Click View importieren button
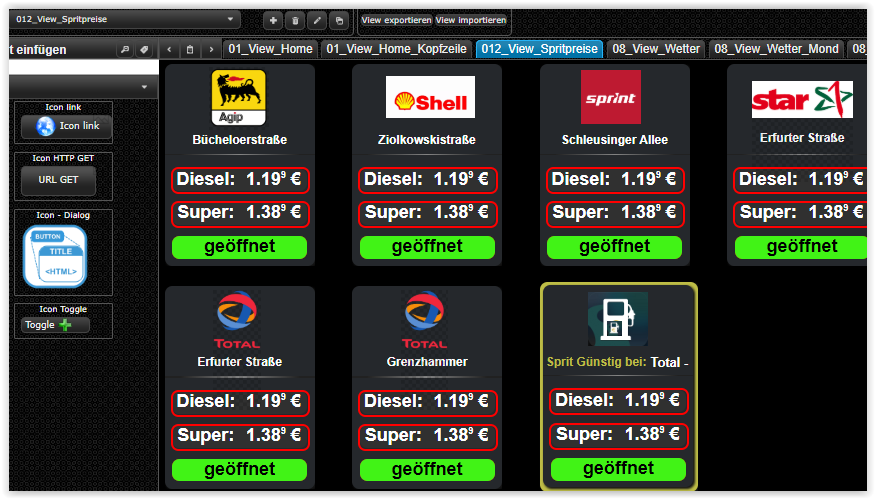 point(470,20)
